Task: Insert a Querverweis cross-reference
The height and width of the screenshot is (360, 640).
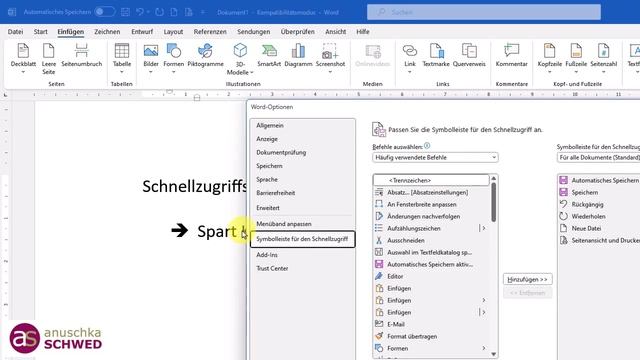Action: 469,56
